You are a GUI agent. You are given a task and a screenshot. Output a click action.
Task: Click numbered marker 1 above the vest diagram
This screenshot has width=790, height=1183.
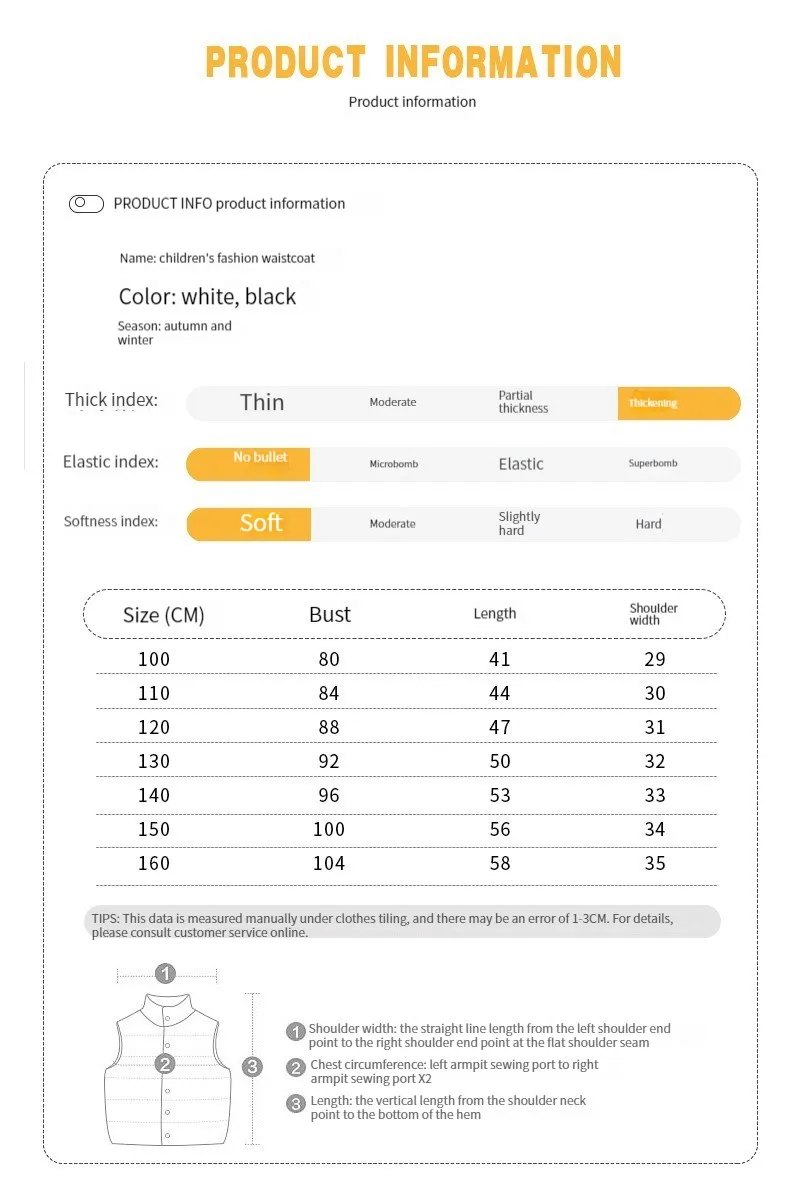165,973
